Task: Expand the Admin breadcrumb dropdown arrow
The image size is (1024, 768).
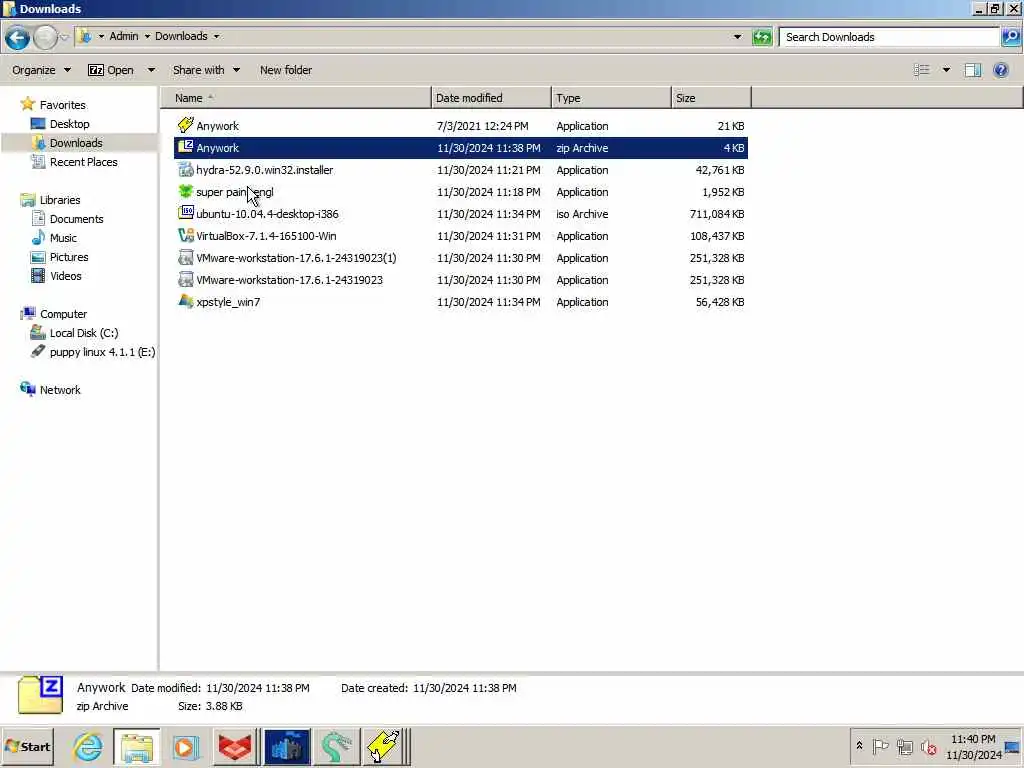Action: (147, 37)
